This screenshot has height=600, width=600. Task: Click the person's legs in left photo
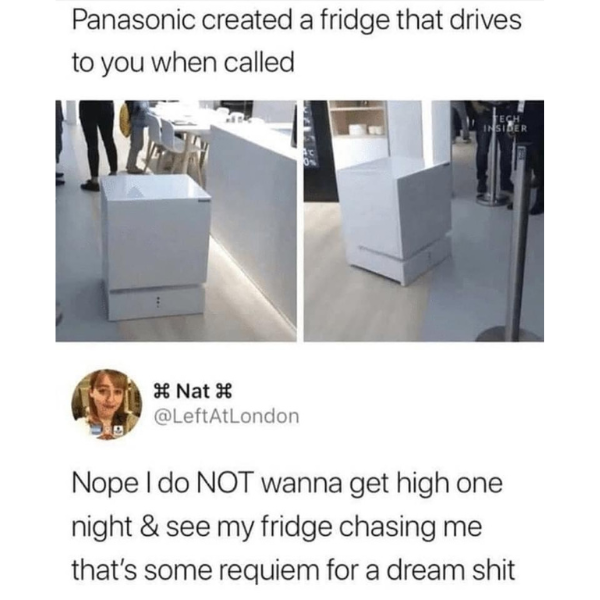click(99, 143)
